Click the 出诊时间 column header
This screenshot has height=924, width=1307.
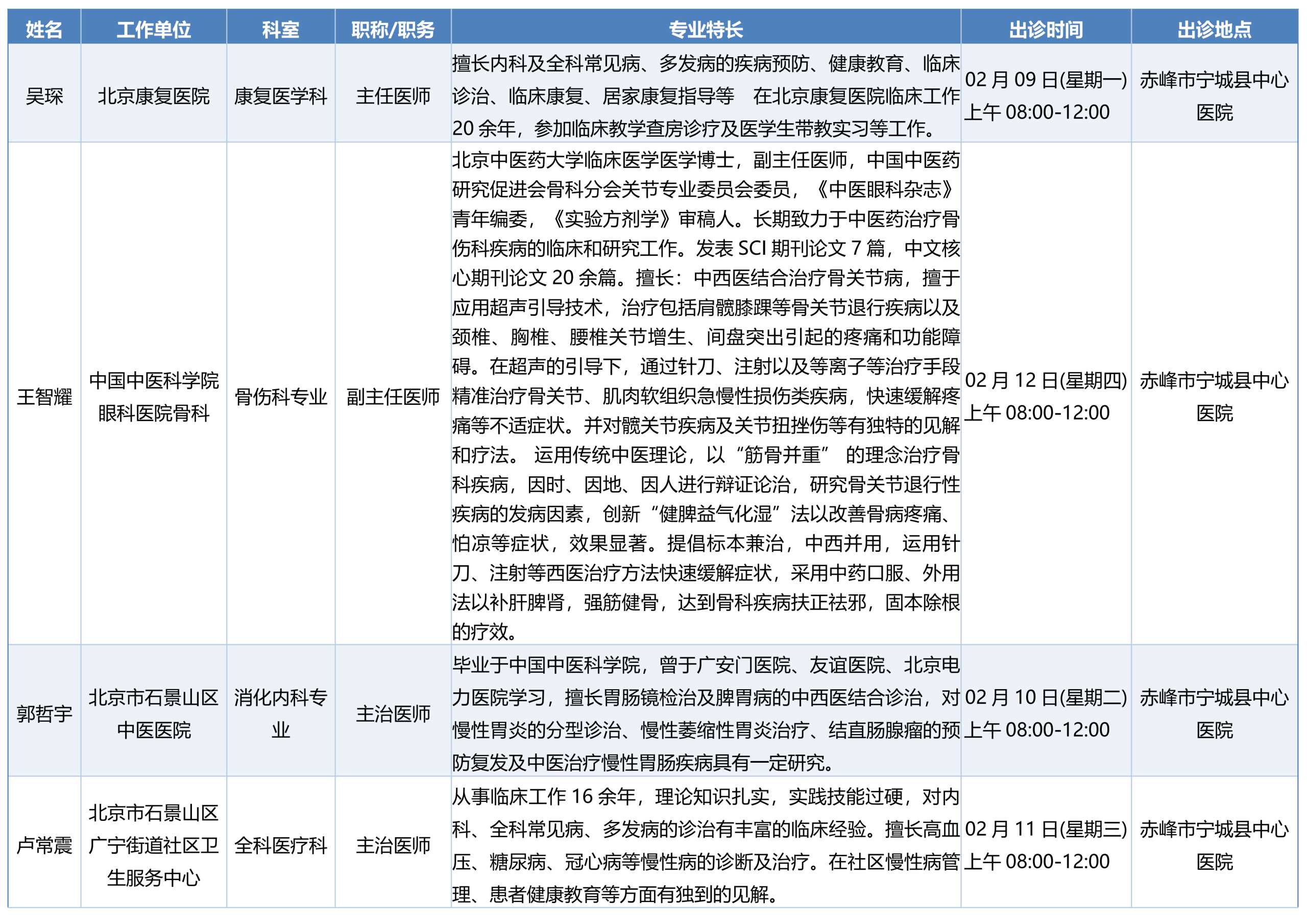(x=1046, y=29)
